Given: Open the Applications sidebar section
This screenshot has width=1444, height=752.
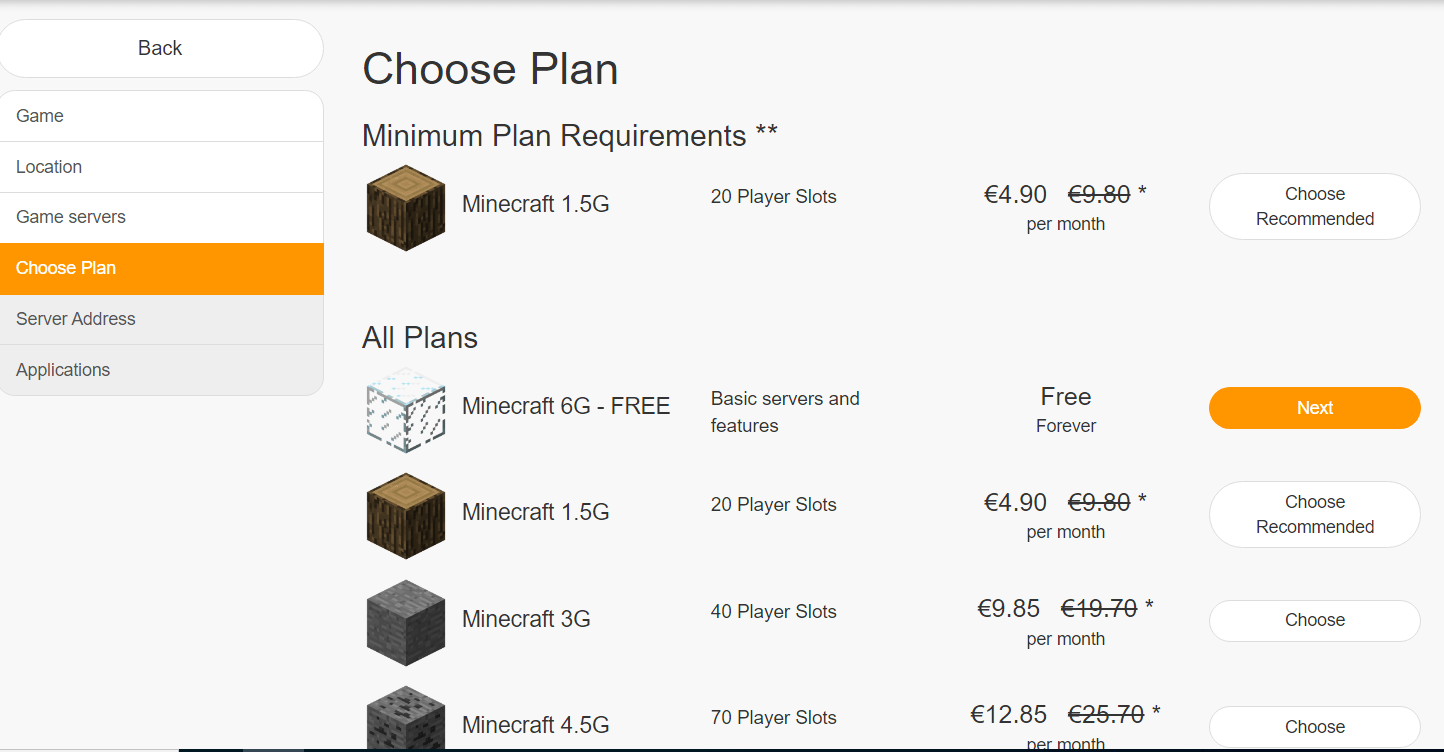Looking at the screenshot, I should 63,369.
